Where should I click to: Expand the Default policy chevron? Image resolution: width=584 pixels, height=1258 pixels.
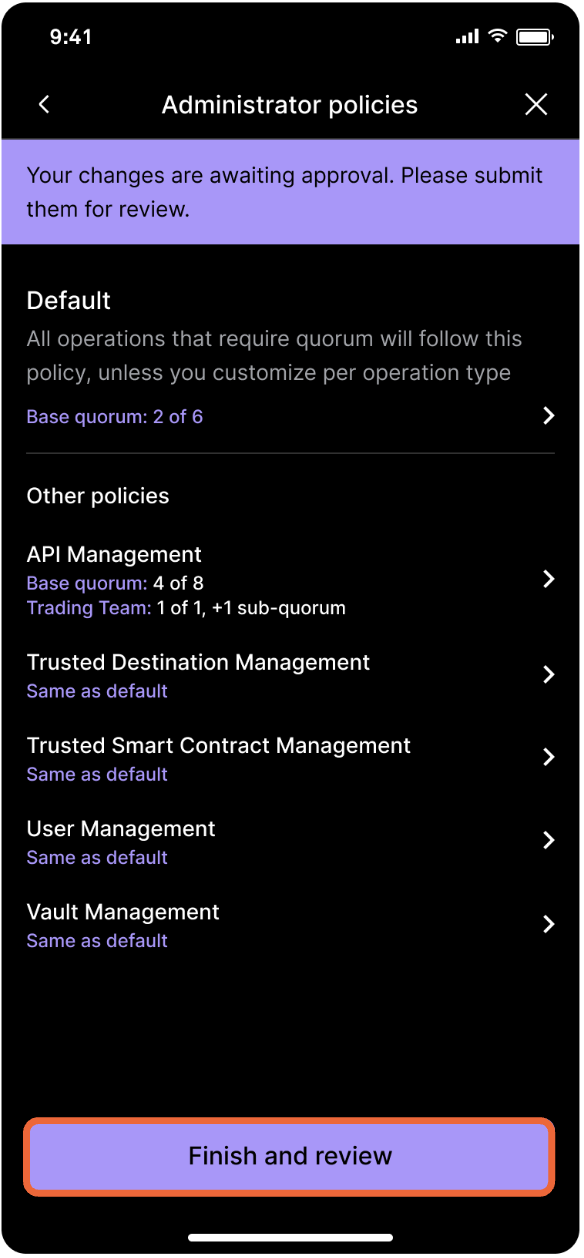[548, 416]
